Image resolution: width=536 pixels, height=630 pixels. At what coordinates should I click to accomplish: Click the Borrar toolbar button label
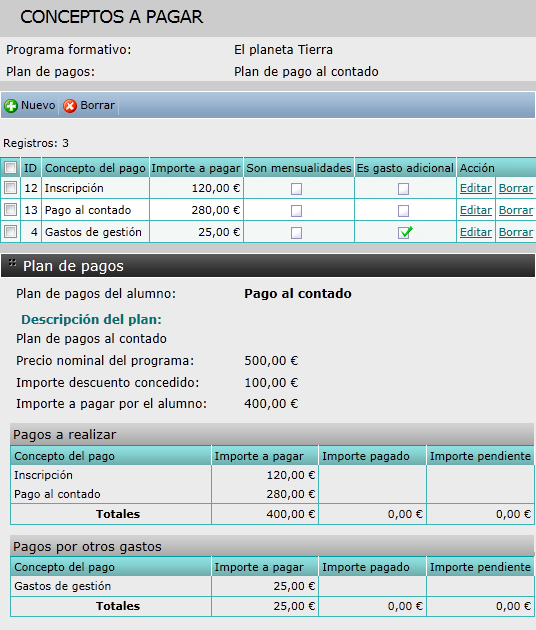[x=98, y=105]
